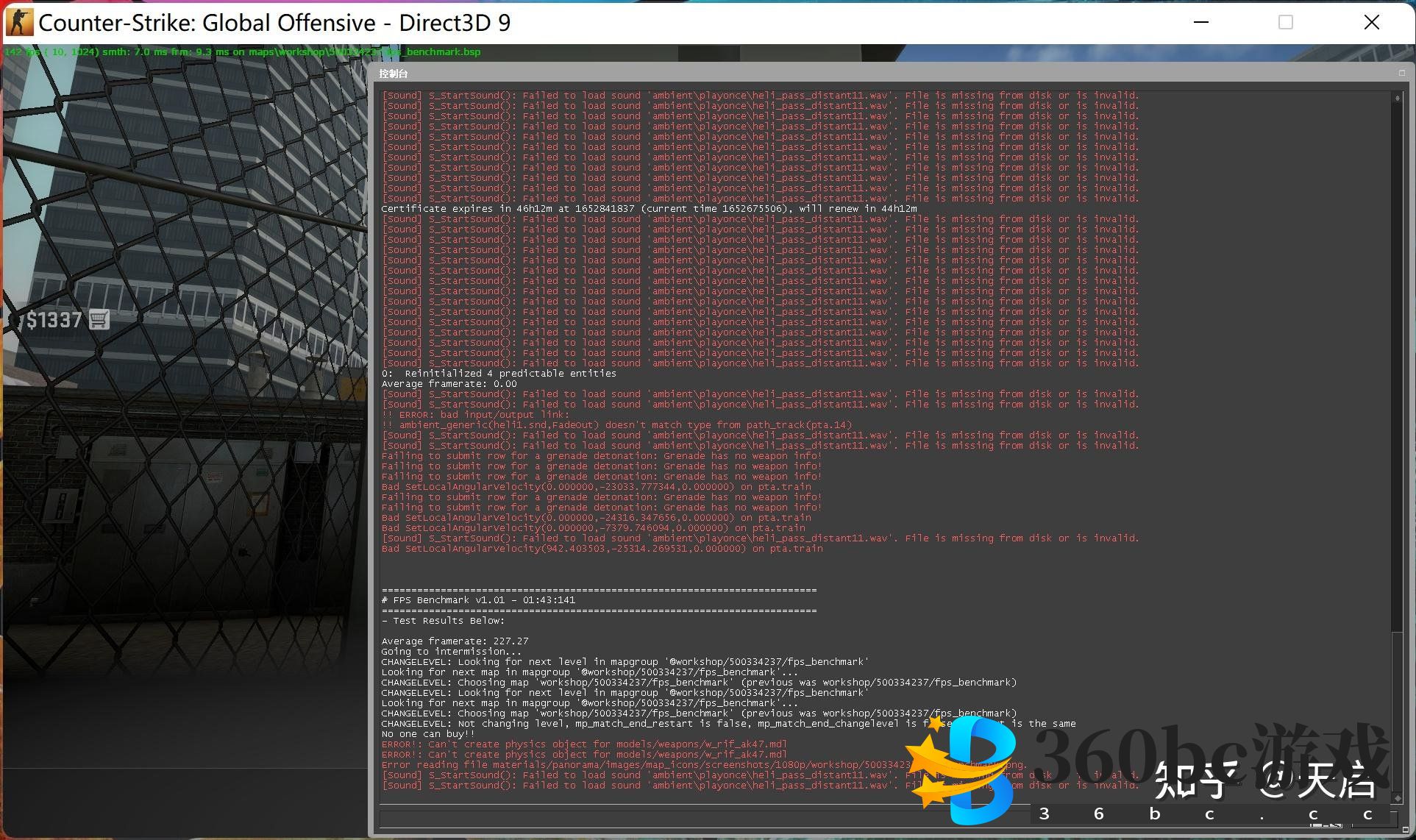The image size is (1416, 840).
Task: Click the 'Going to intermission...' console line
Action: pos(450,651)
